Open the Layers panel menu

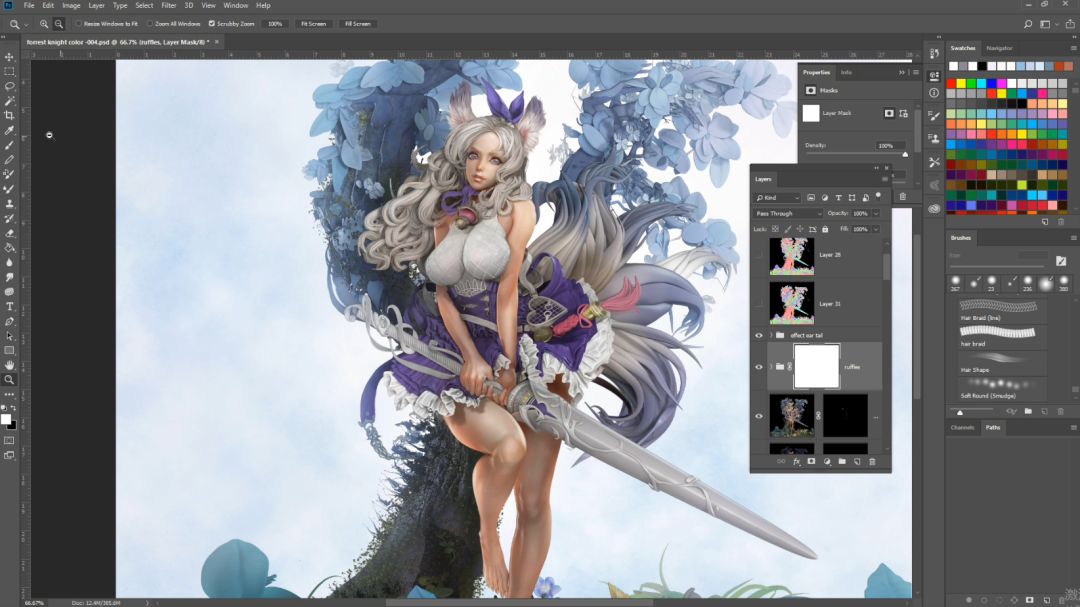coord(885,179)
